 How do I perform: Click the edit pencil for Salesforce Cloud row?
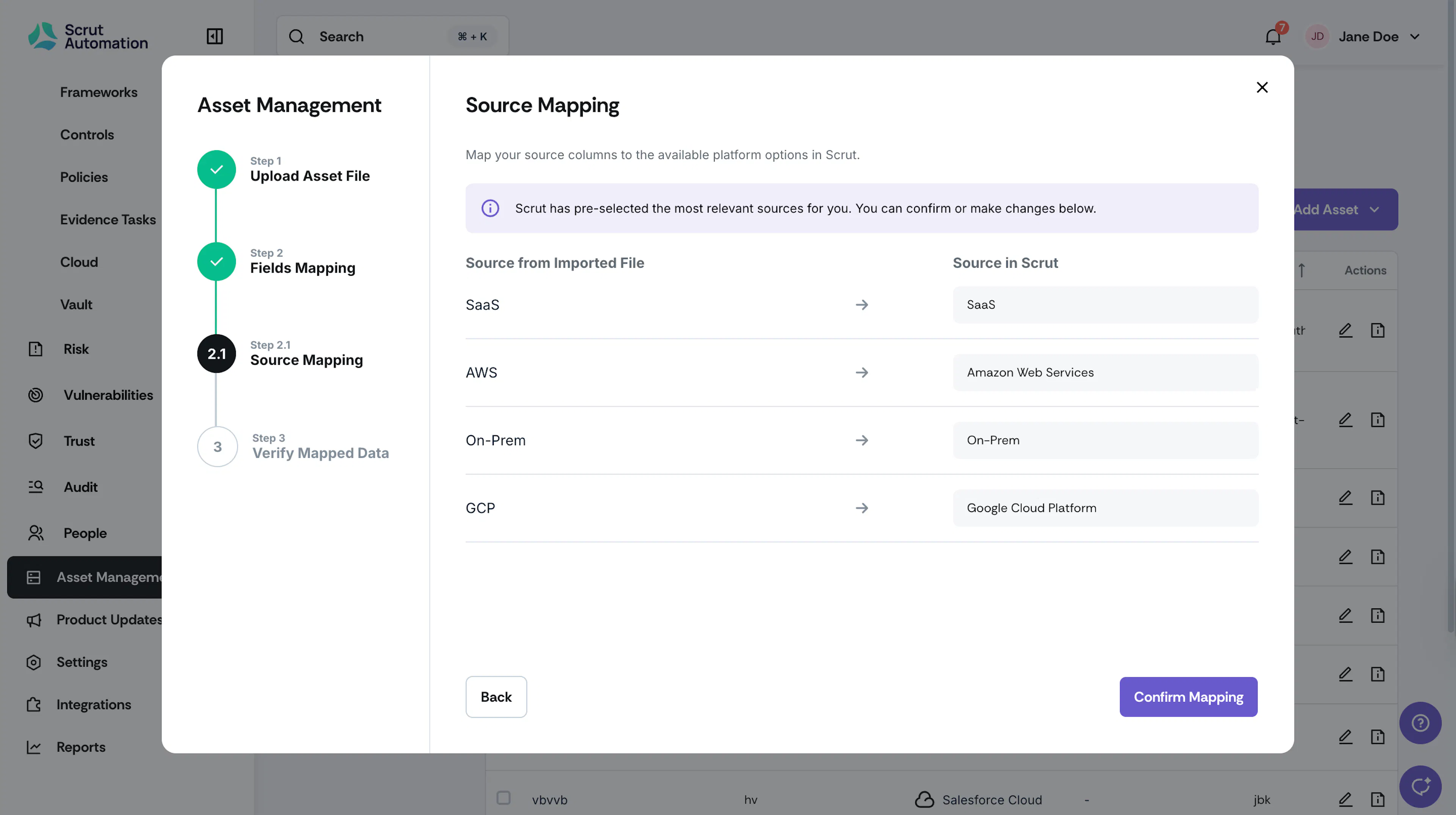(x=1345, y=799)
